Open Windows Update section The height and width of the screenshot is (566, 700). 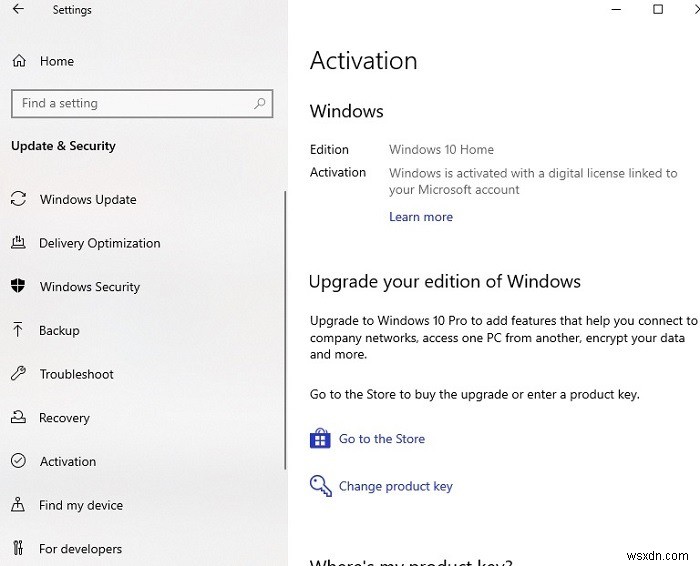point(88,200)
